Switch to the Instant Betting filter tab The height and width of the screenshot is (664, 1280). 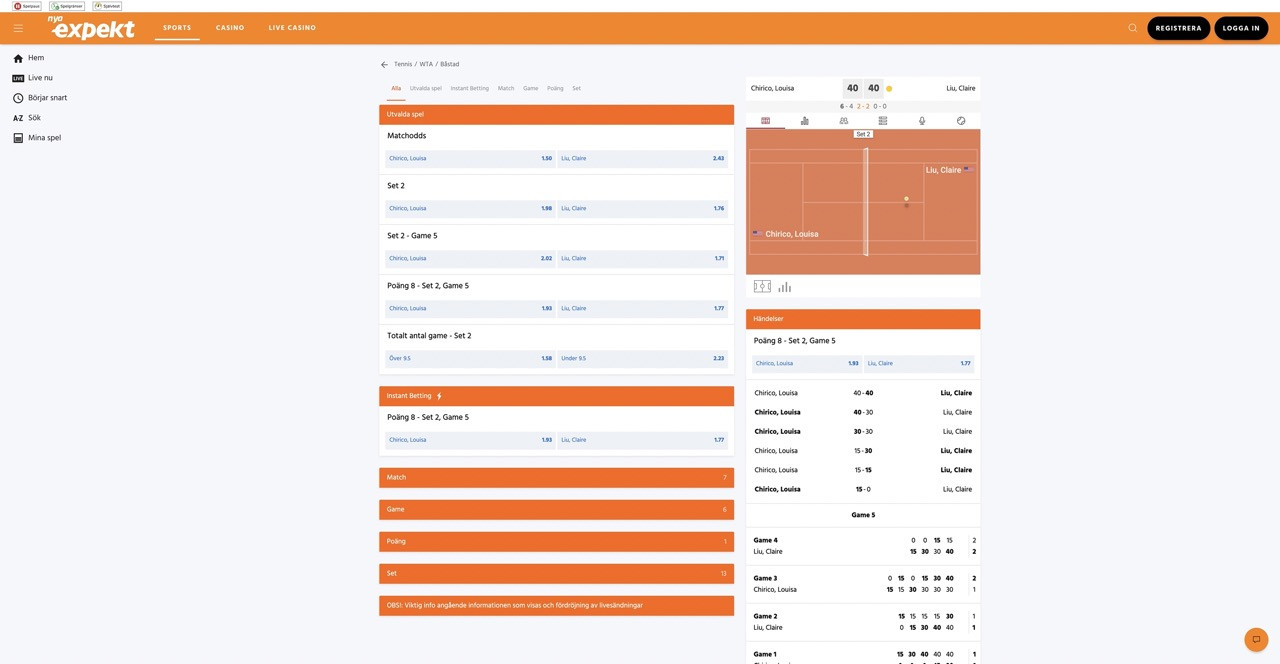pos(469,89)
